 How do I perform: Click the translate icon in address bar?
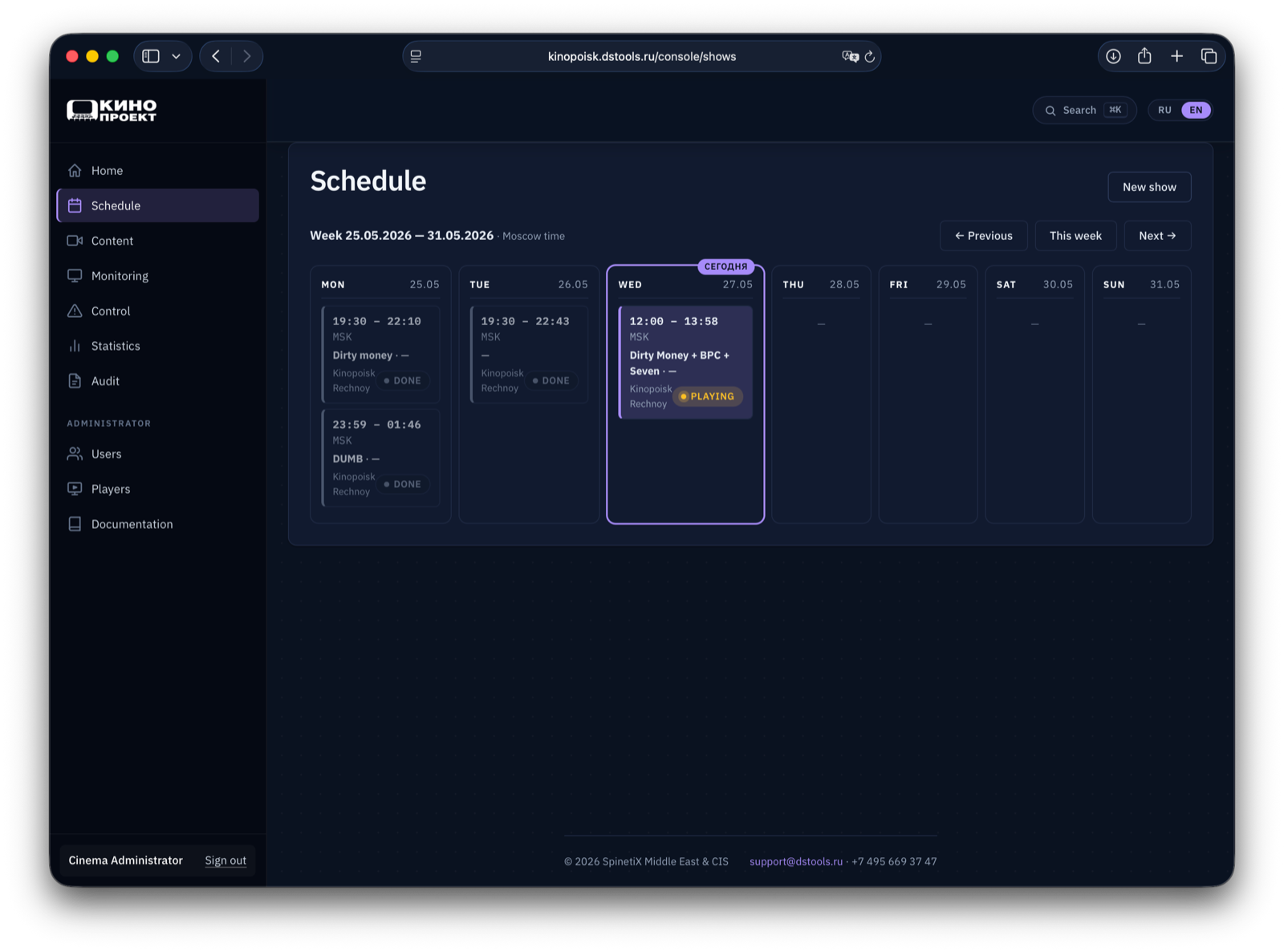pyautogui.click(x=850, y=56)
